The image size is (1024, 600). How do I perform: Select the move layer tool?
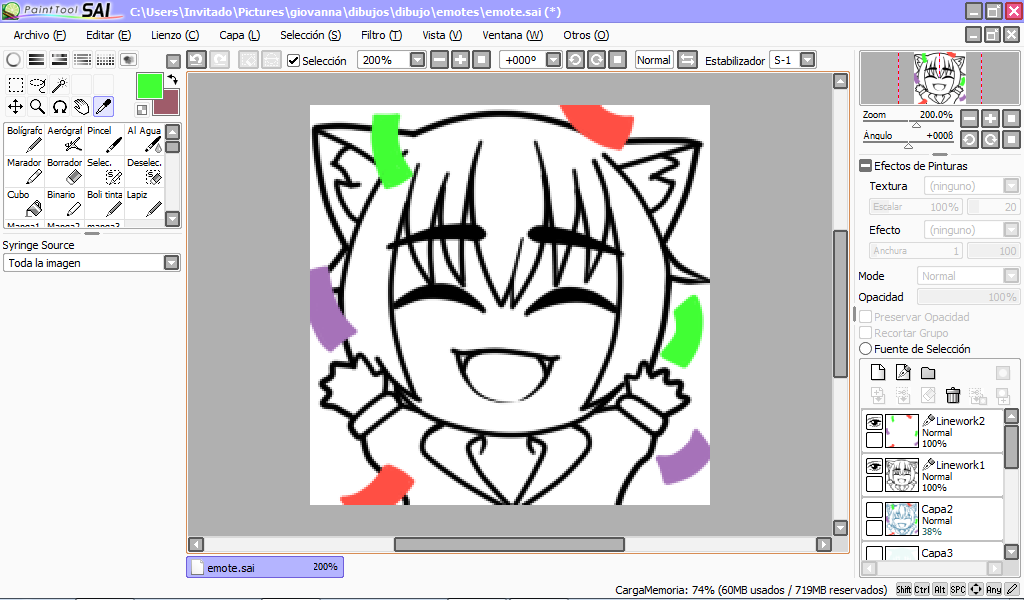pos(16,106)
